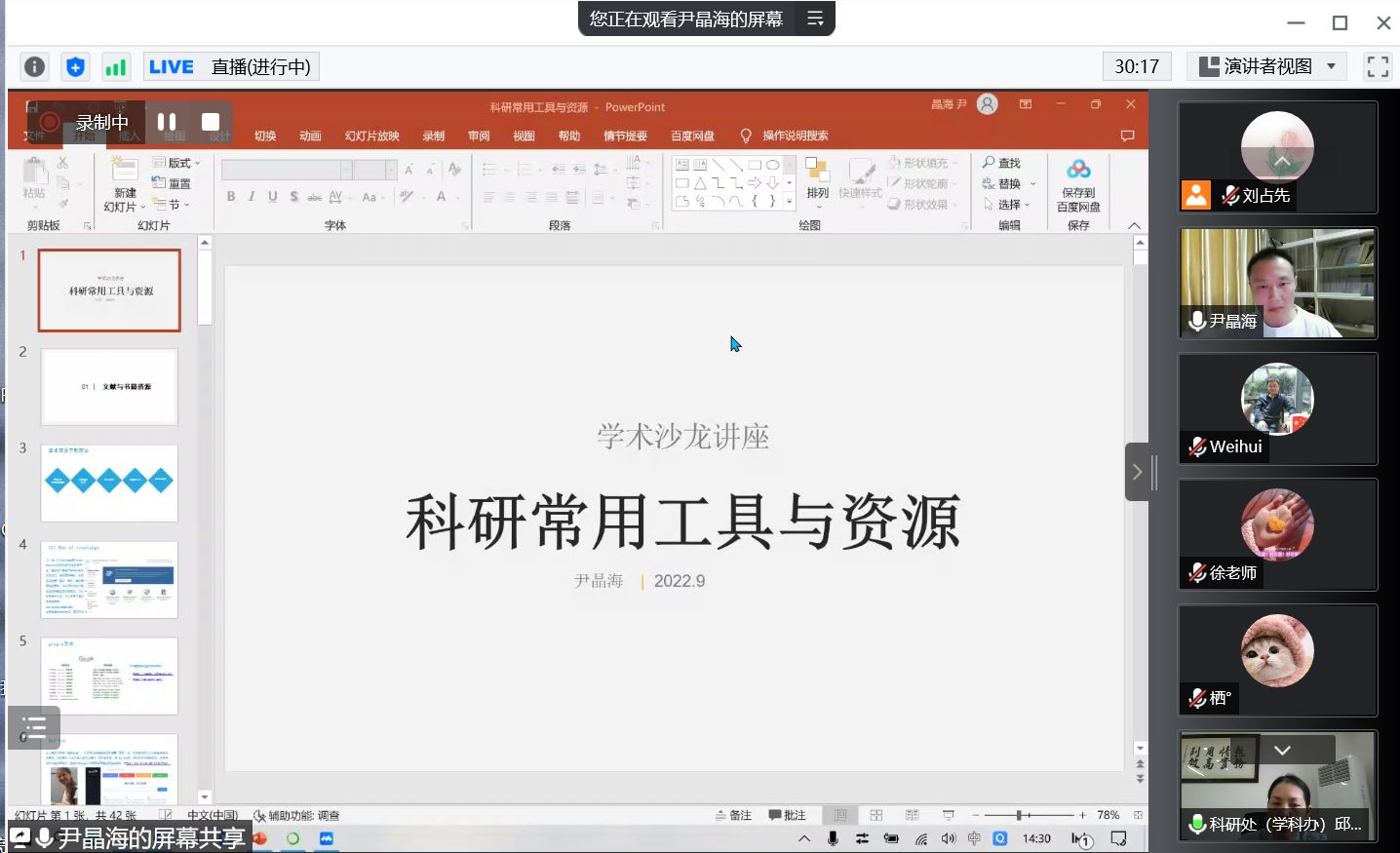Select slide 3 thumbnail
The height and width of the screenshot is (853, 1400).
[109, 483]
